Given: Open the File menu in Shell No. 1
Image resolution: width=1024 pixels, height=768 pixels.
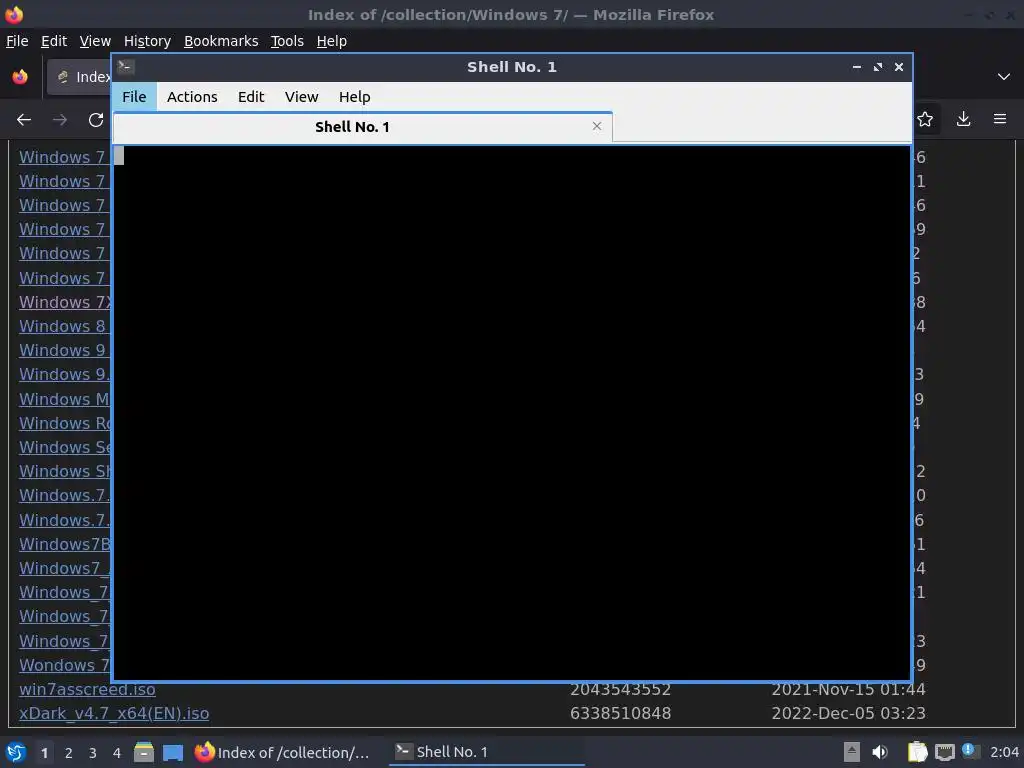Looking at the screenshot, I should click(x=134, y=97).
